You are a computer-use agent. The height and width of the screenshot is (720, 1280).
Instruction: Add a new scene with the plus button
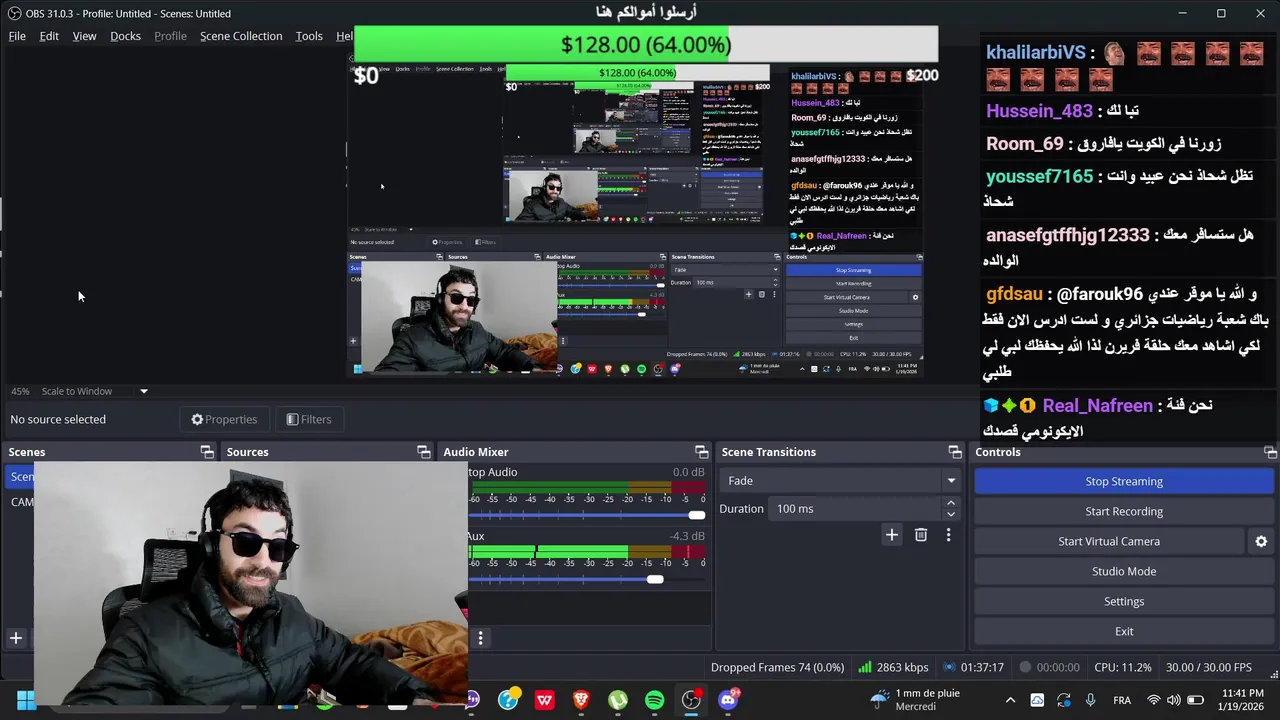pos(16,638)
